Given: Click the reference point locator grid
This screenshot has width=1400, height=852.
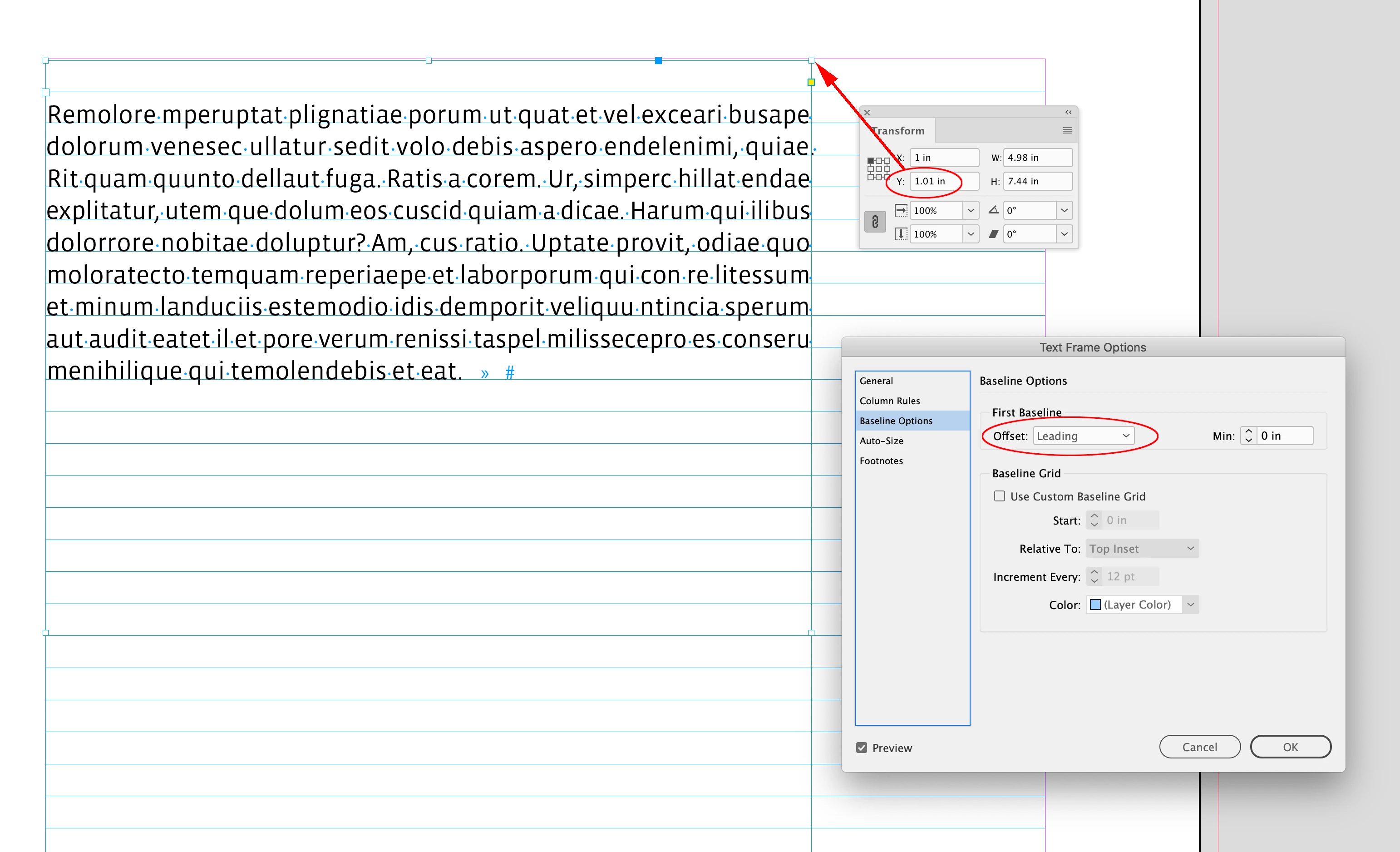Looking at the screenshot, I should click(878, 169).
